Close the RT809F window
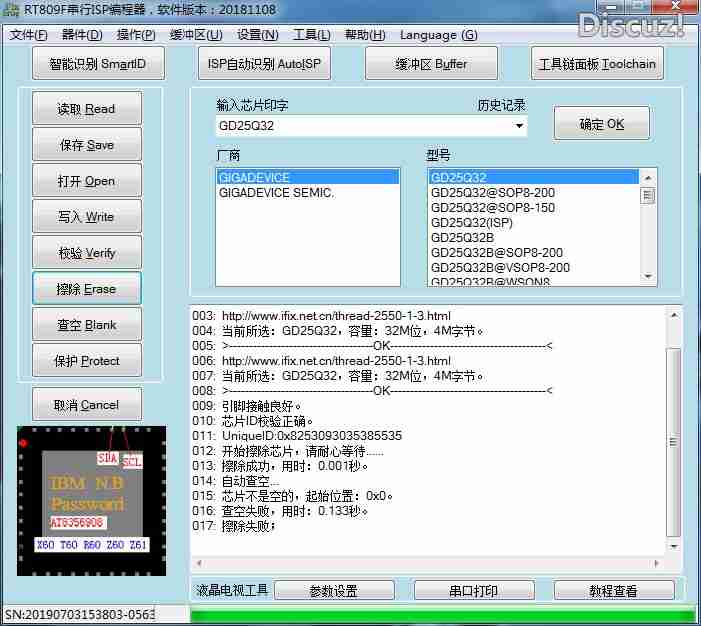 point(675,5)
